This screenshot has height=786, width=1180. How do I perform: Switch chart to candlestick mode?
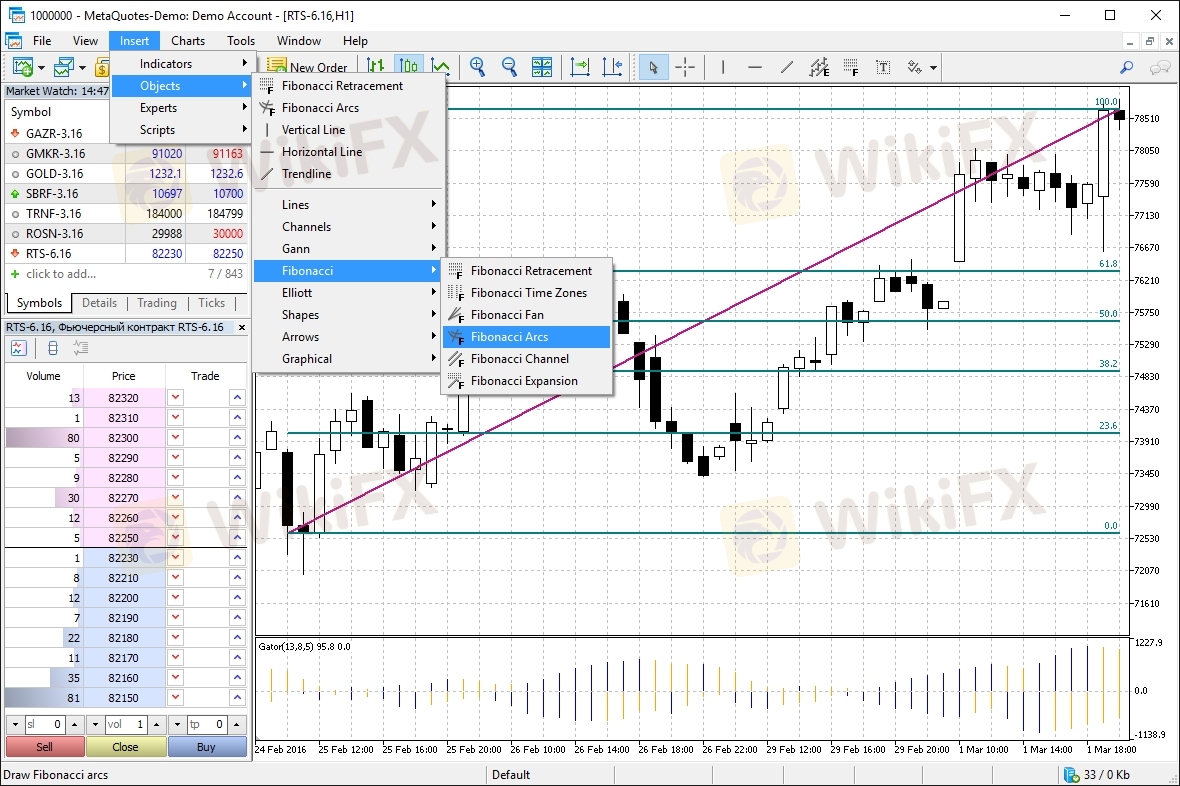point(408,67)
